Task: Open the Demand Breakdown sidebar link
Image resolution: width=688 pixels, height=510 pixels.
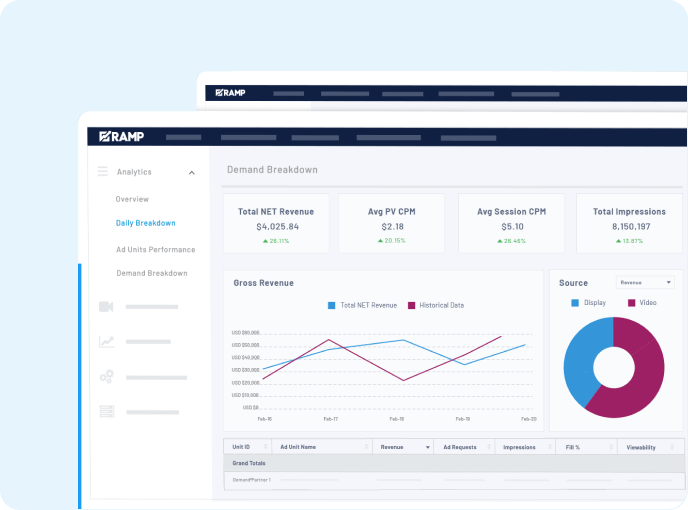Action: pos(151,273)
